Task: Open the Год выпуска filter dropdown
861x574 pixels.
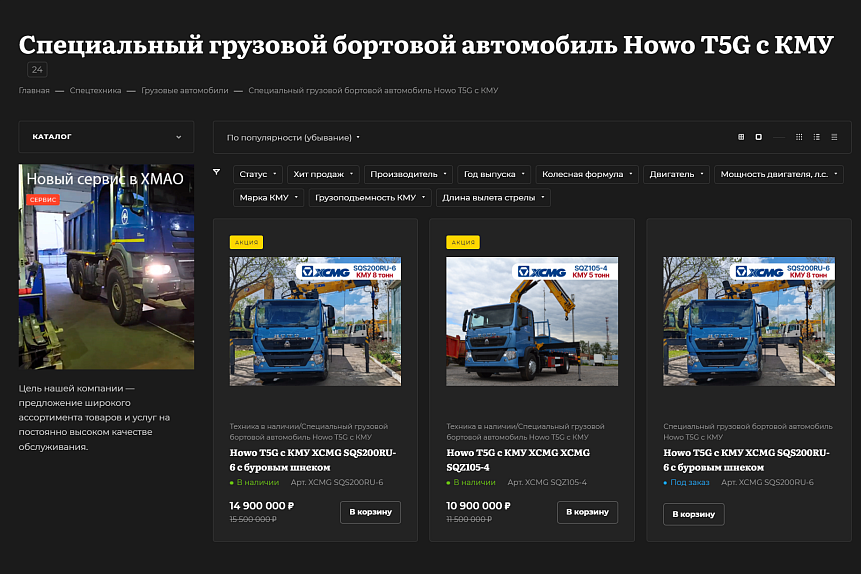Action: [494, 174]
